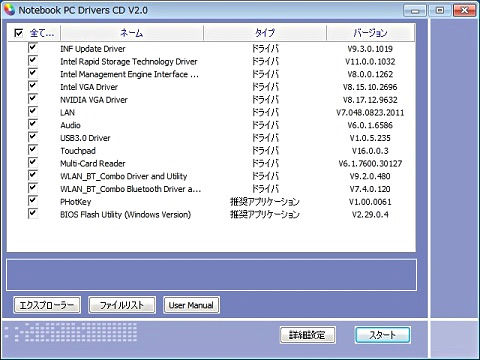Select the NVIDIA VGA Driver entry
This screenshot has width=480, height=360.
pyautogui.click(x=94, y=100)
